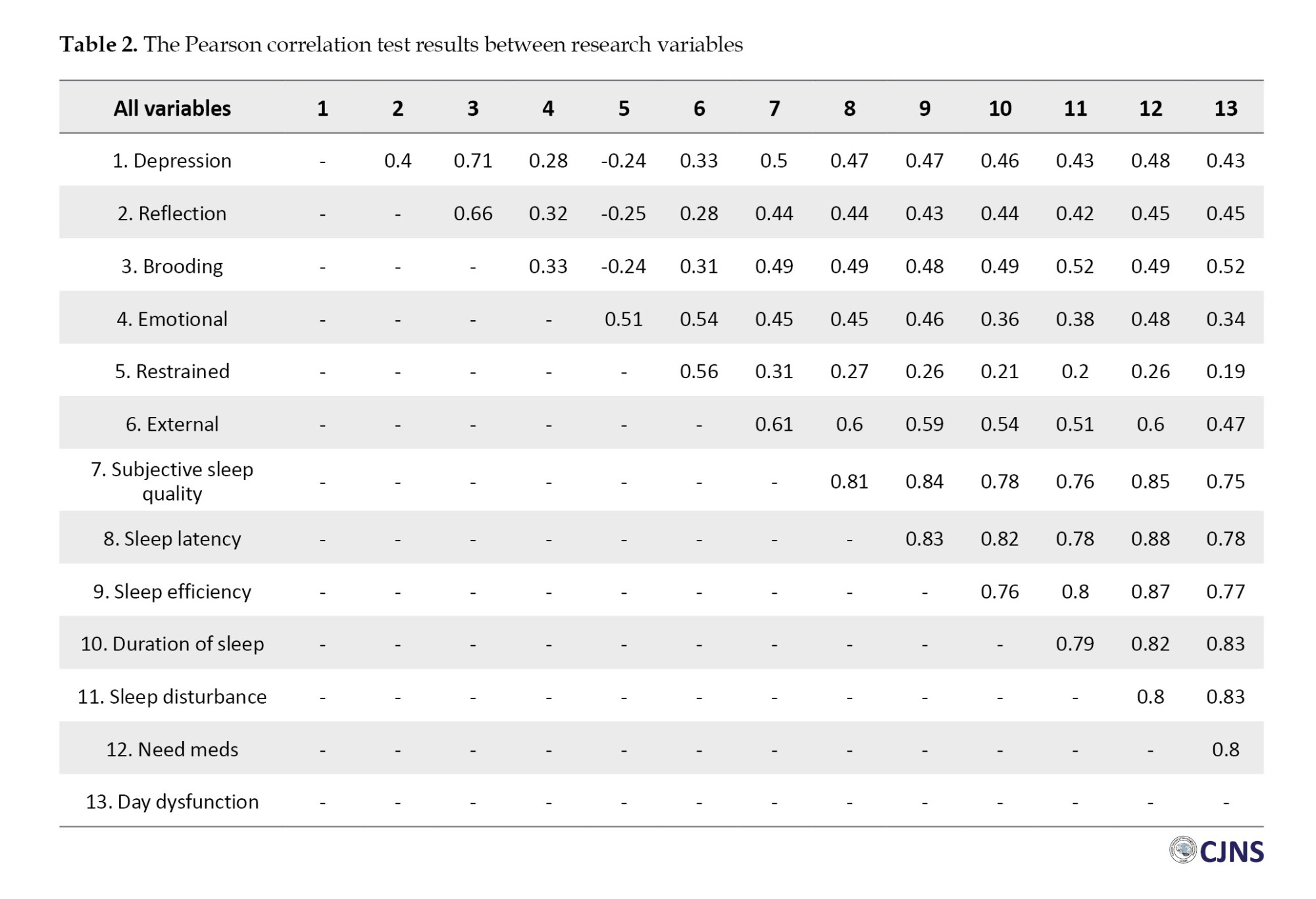Click the "Table 2." caption title
Viewport: 1316px width, 899px height.
pos(99,44)
